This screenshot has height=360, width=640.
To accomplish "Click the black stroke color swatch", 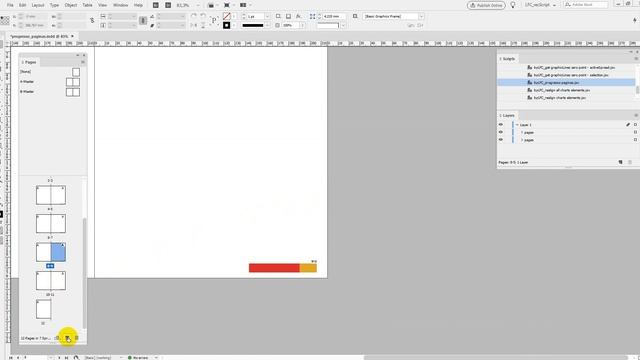I will [x=227, y=25].
